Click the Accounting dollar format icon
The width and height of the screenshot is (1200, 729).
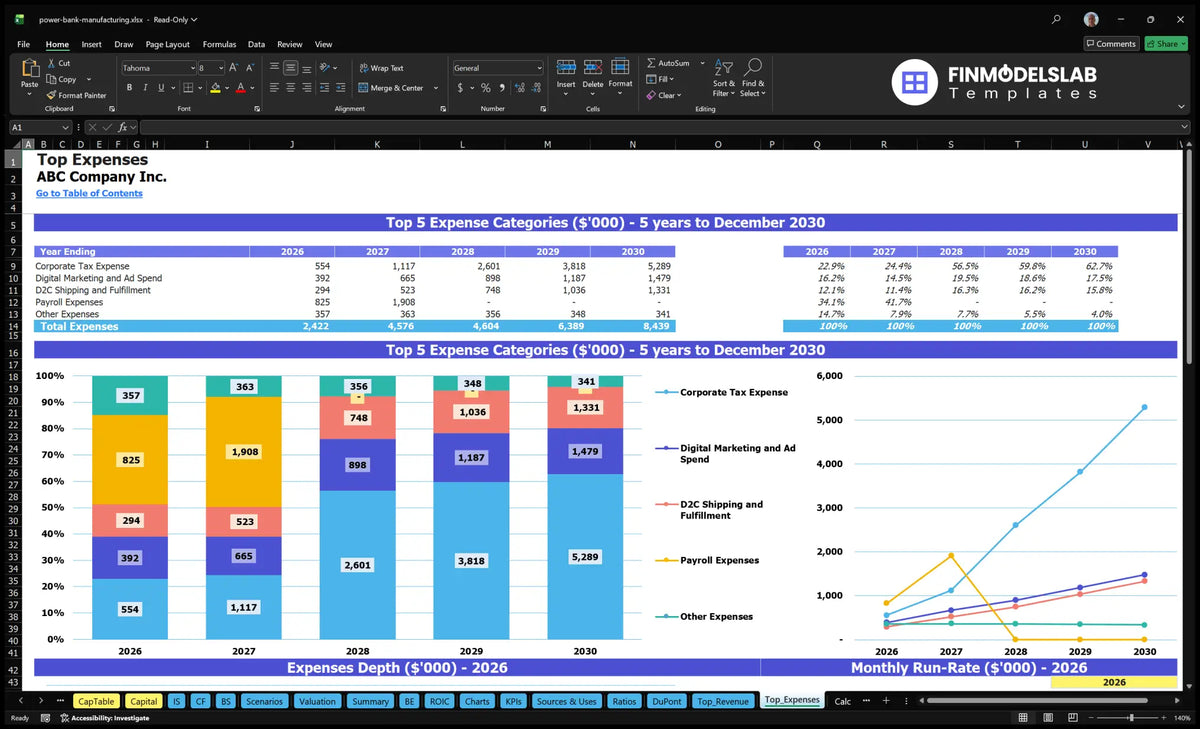(x=460, y=88)
